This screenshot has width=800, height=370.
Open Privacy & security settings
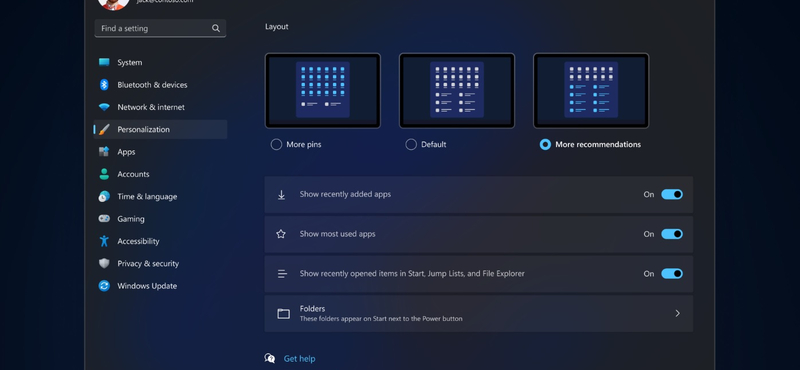click(148, 263)
